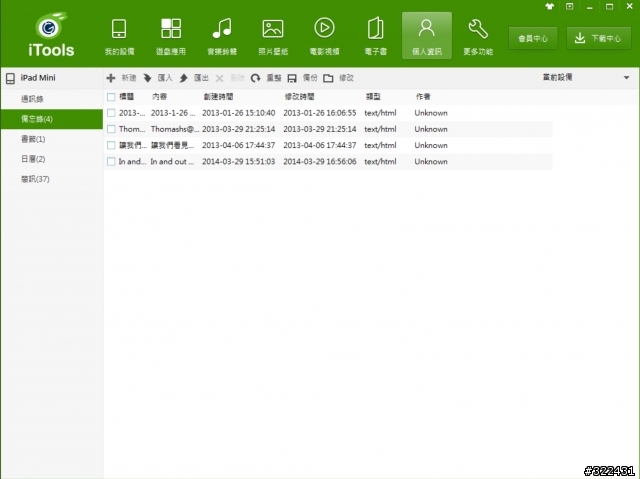
Task: Select the Personal Info (個人資訊) section
Action: click(x=427, y=36)
